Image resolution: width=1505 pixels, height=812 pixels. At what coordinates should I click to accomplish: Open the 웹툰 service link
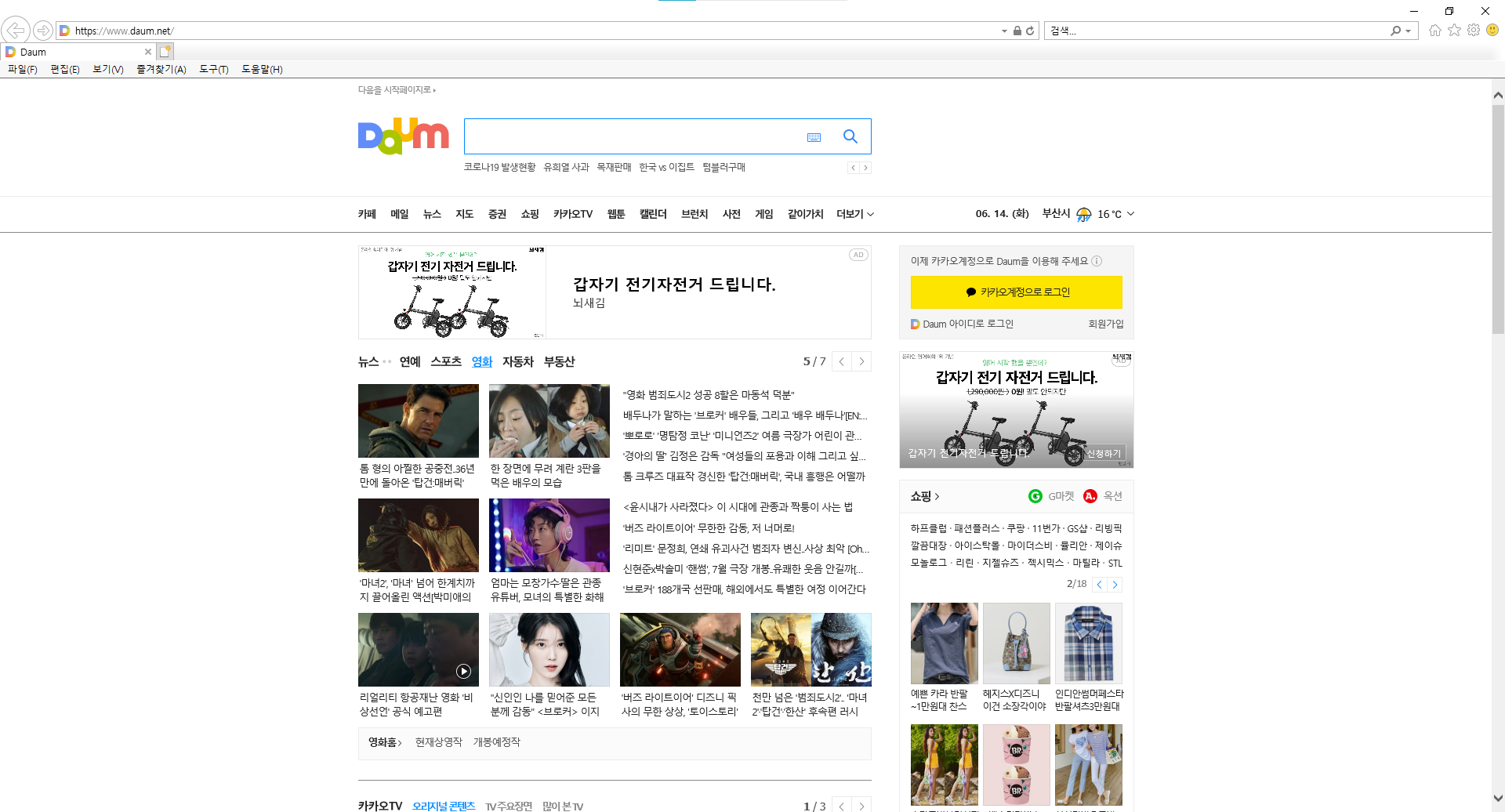click(616, 214)
